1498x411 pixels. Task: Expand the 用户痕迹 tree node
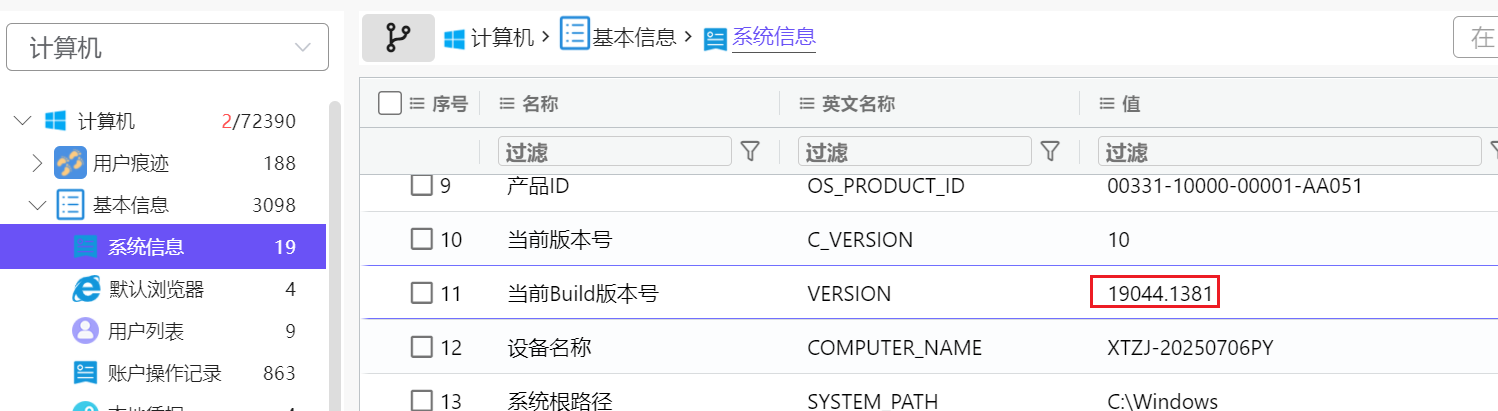37,163
